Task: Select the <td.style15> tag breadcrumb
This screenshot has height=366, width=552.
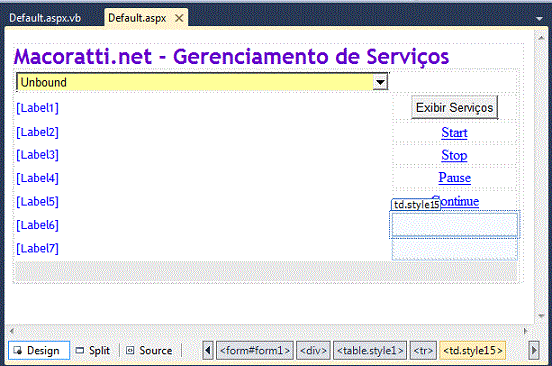Action: 473,350
